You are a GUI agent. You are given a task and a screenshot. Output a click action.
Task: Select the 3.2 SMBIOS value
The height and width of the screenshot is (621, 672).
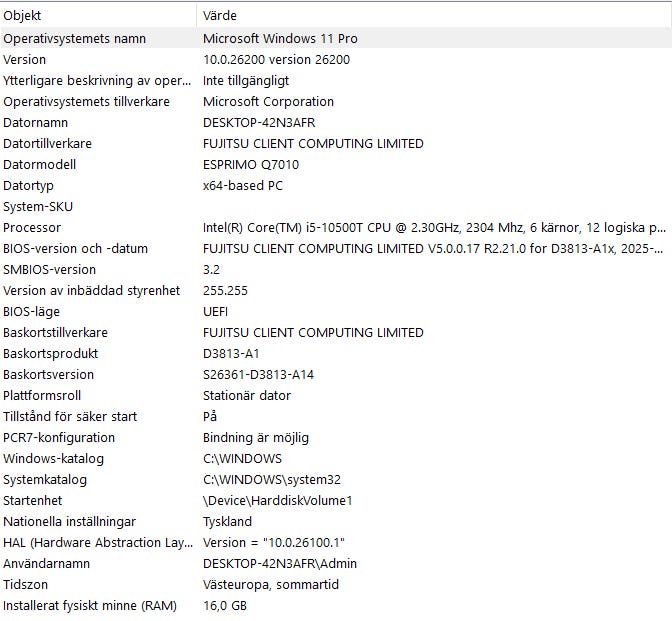[211, 270]
